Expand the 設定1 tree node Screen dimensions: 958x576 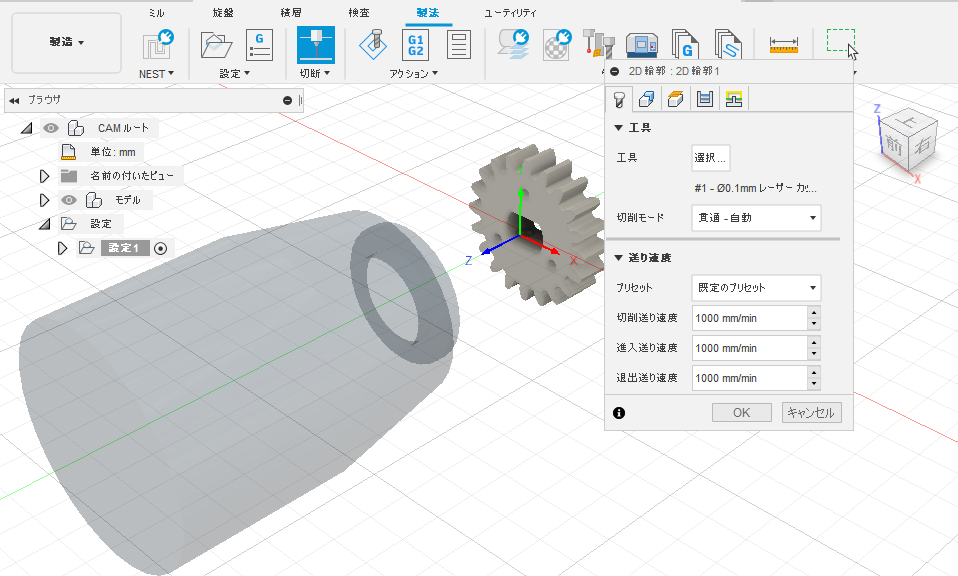tap(62, 248)
